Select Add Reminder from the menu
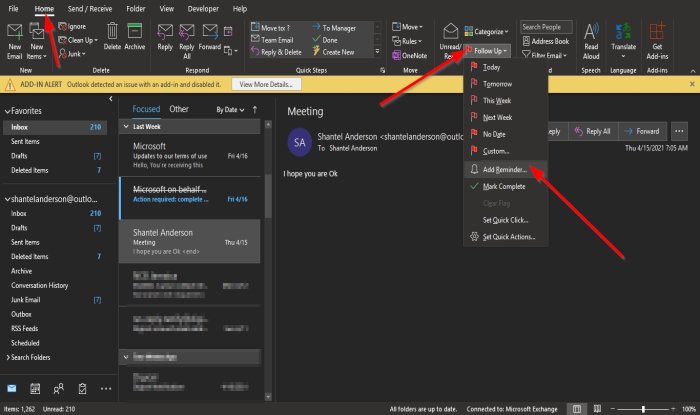The height and width of the screenshot is (415, 700). coord(506,170)
